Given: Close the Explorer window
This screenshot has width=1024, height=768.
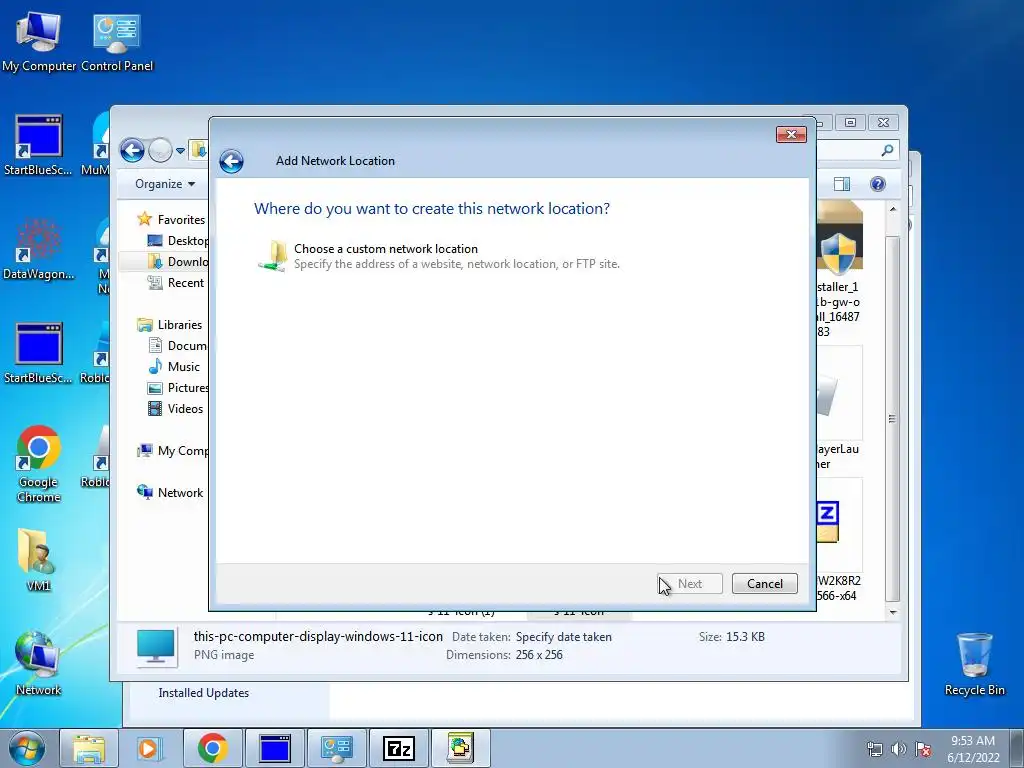Looking at the screenshot, I should pos(884,123).
